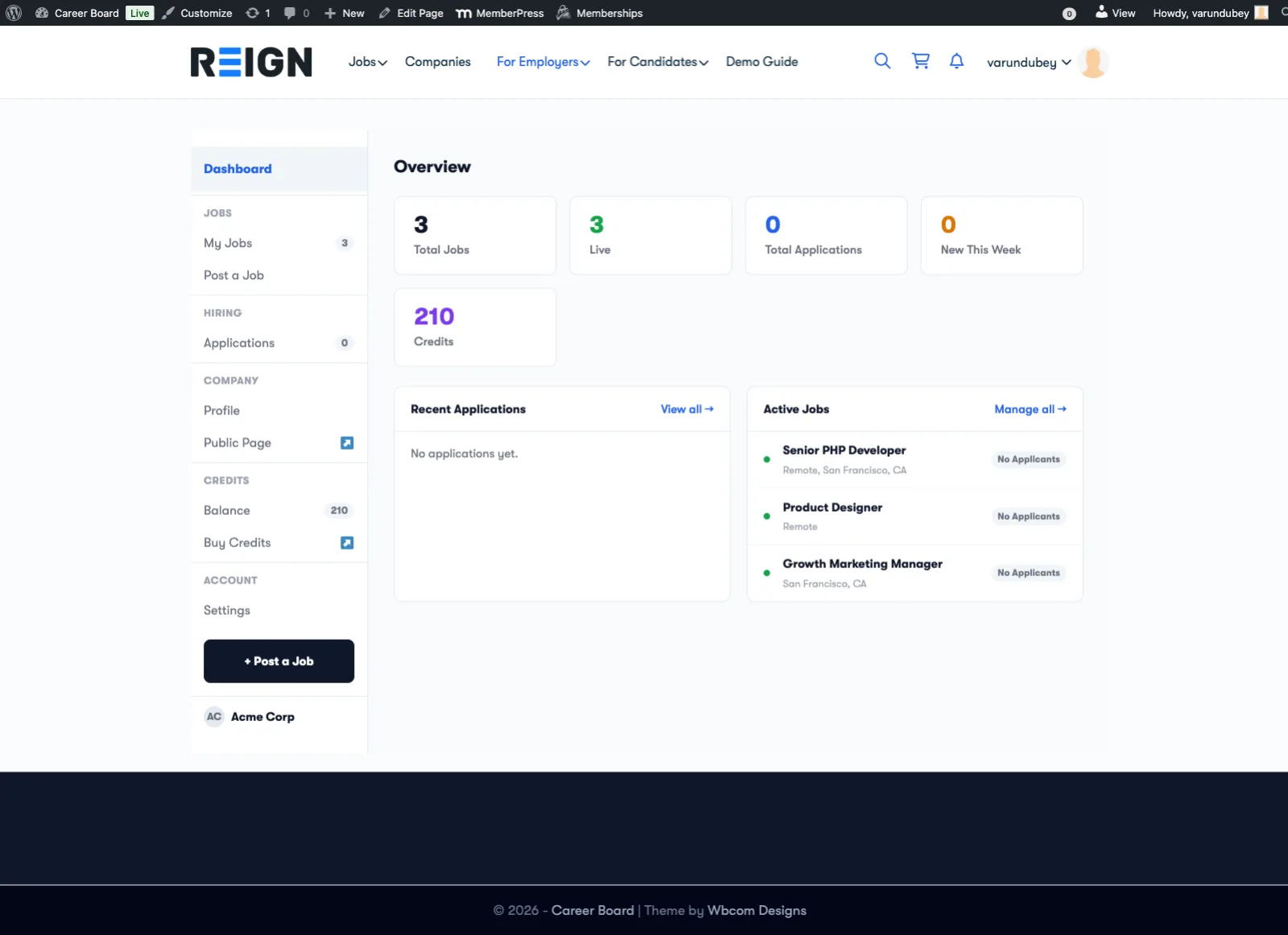Viewport: 1288px width, 935px height.
Task: Click the search magnifier icon
Action: pyautogui.click(x=882, y=61)
